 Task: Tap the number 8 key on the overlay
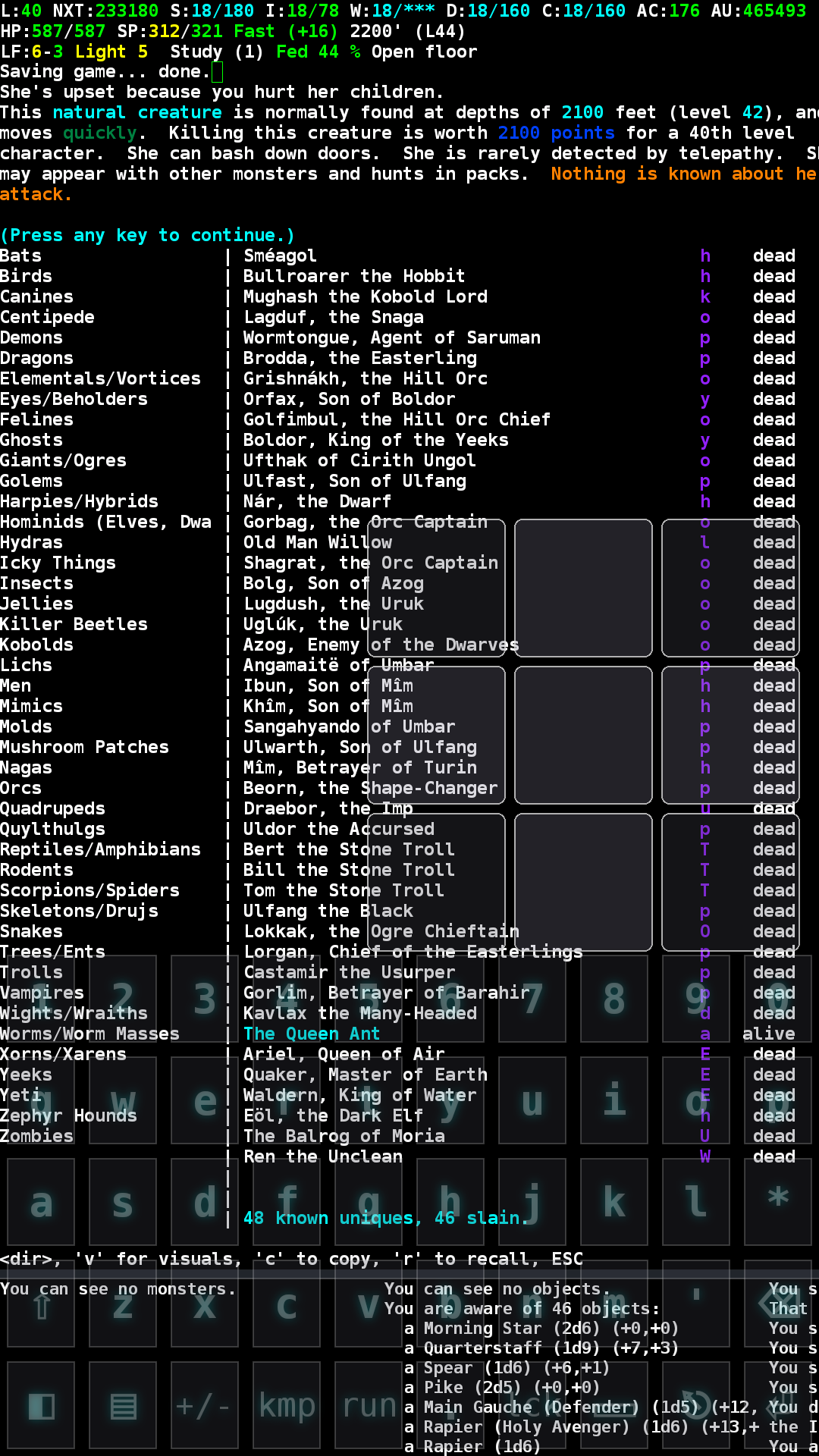point(614,998)
